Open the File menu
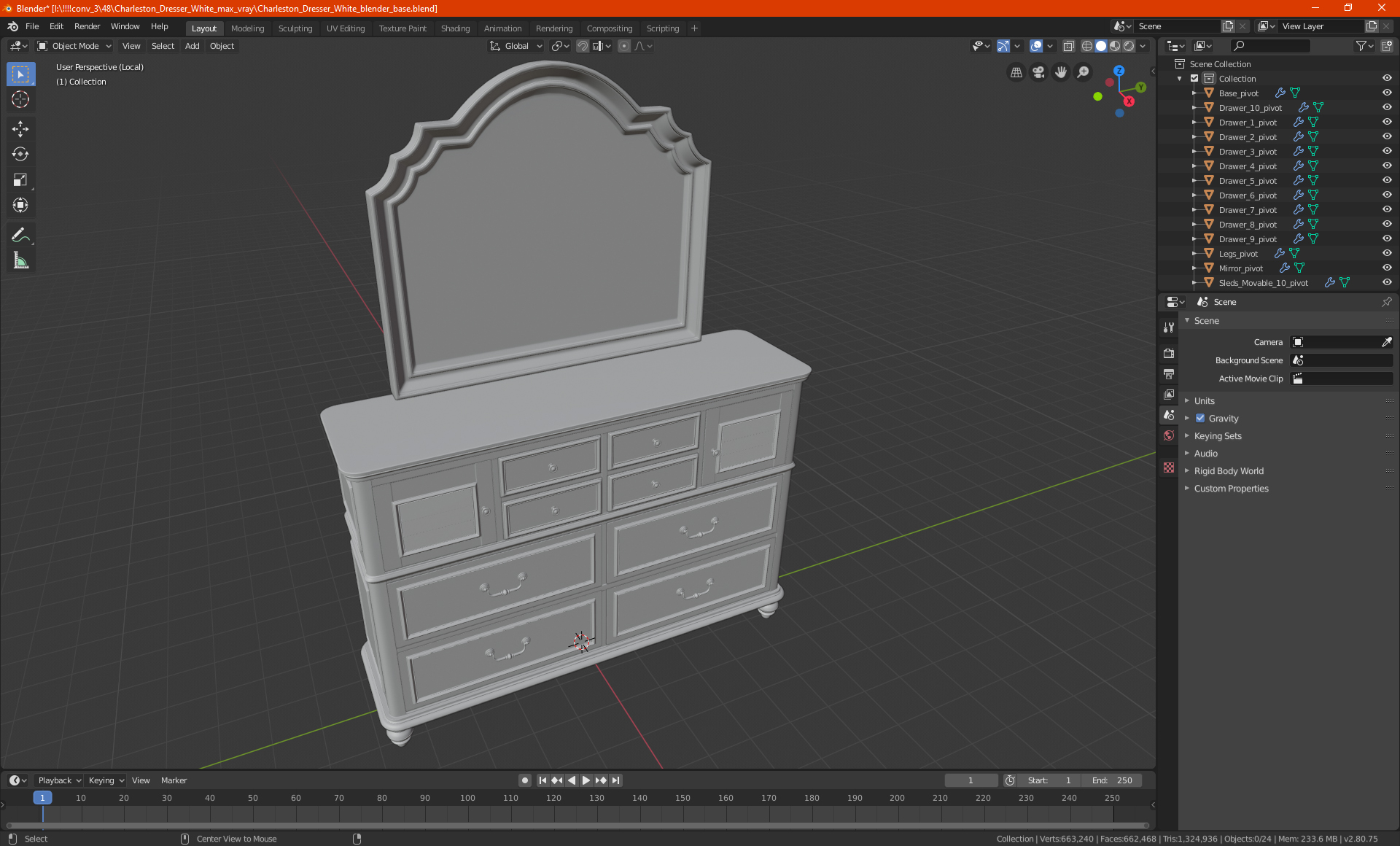This screenshot has width=1400, height=846. coord(32,26)
